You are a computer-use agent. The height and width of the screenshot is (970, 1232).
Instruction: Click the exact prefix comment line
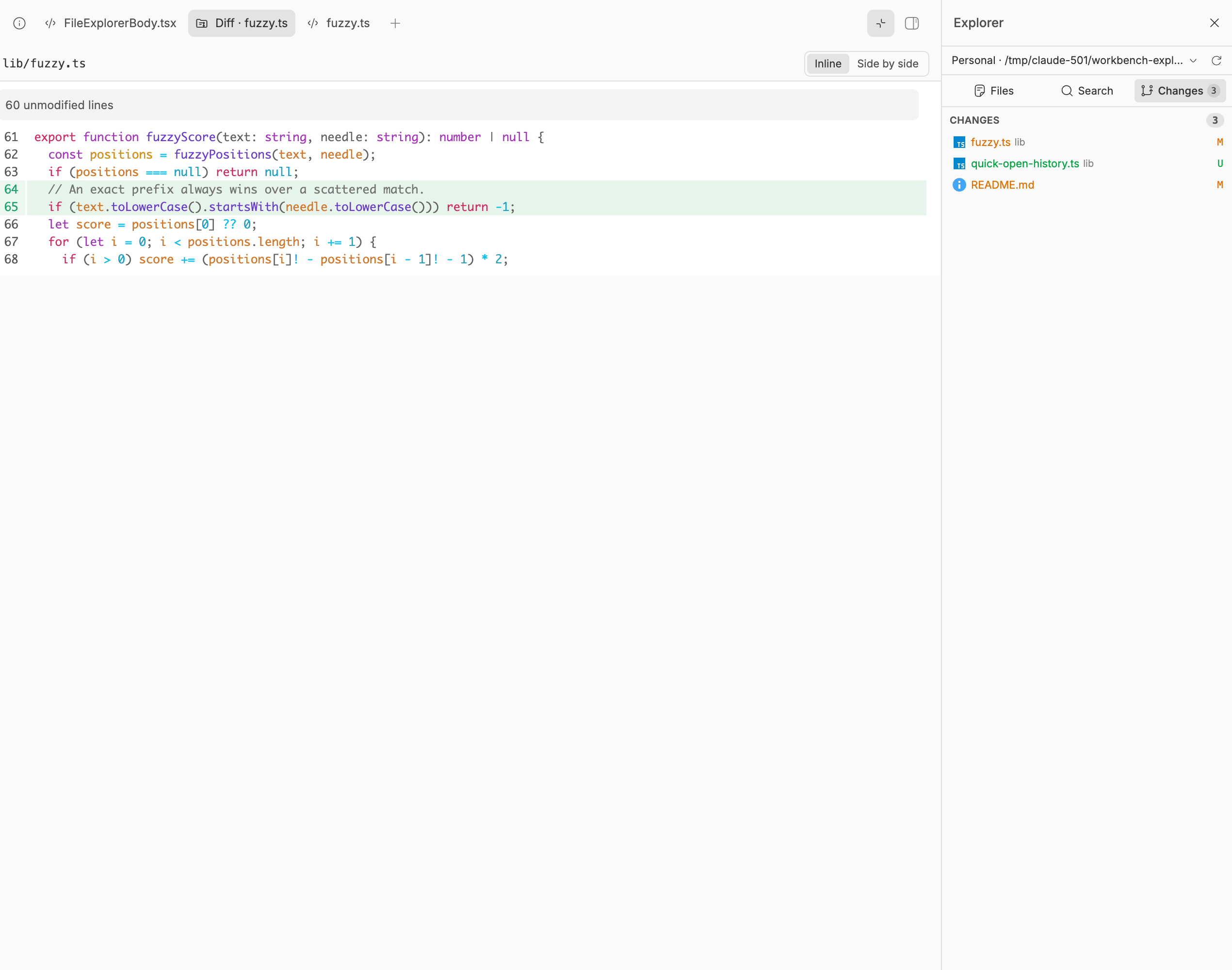pos(236,189)
